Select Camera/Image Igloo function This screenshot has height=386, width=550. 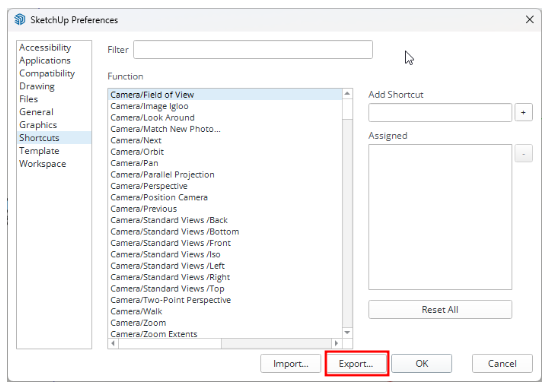click(225, 106)
